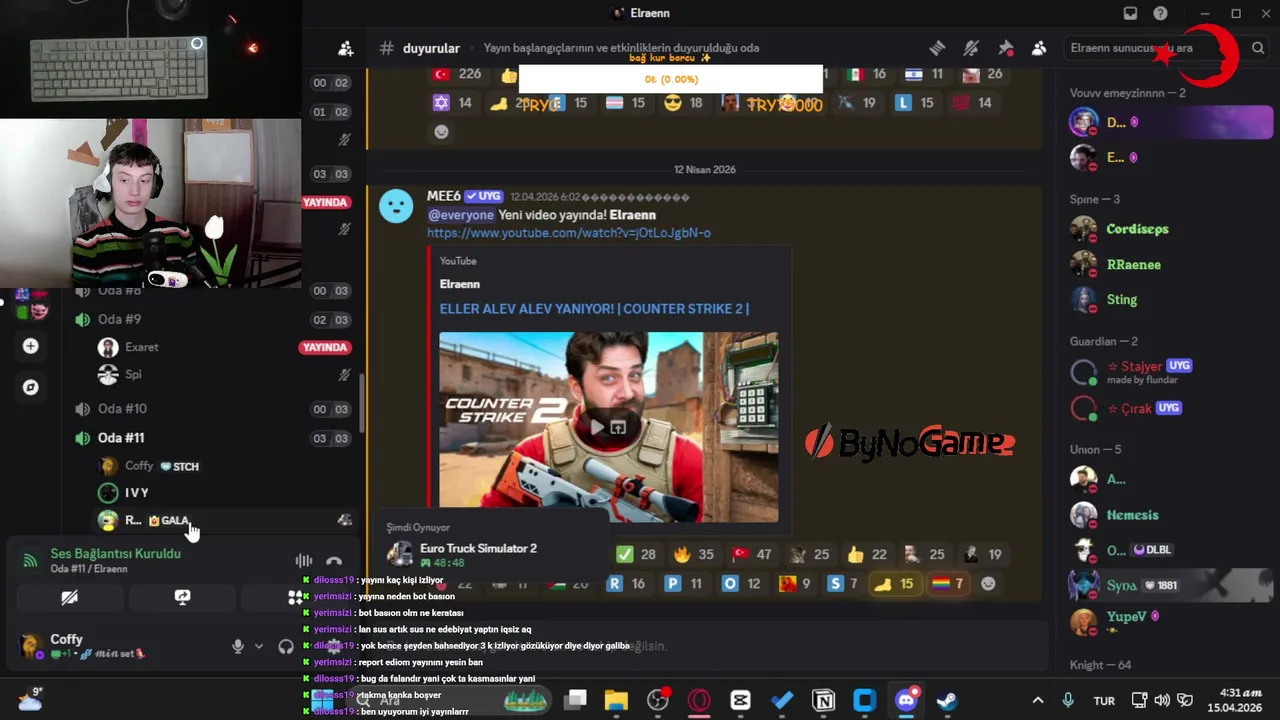Add reaction smiley beside rainbow reaction

(x=988, y=584)
